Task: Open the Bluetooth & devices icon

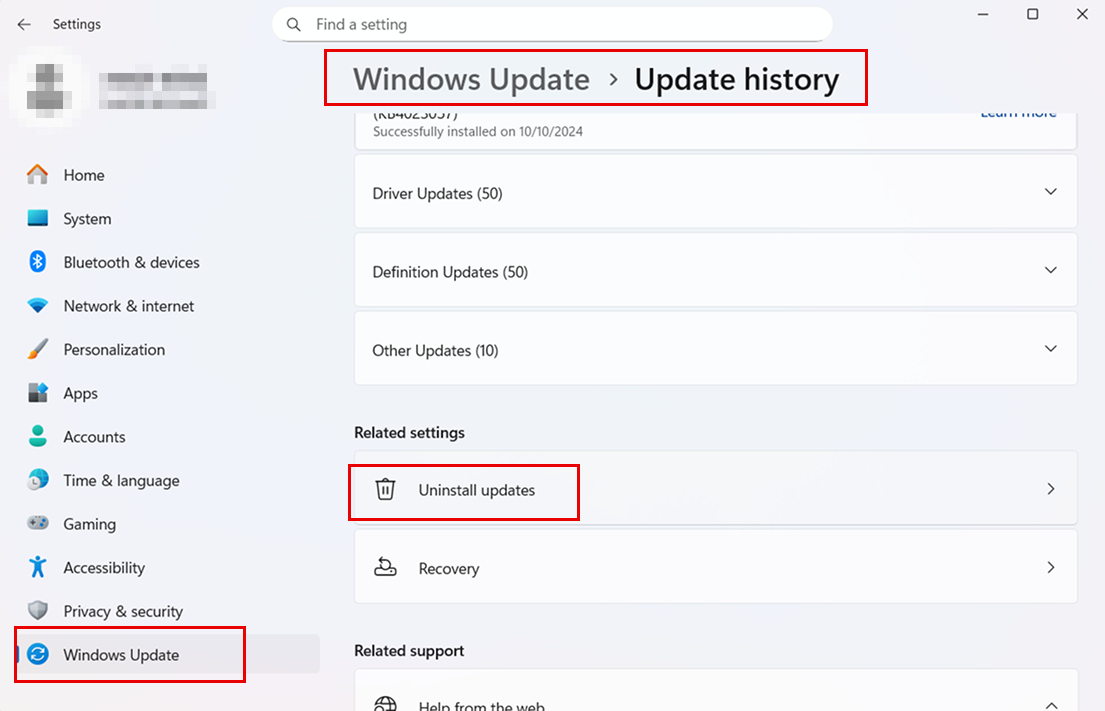Action: point(38,262)
